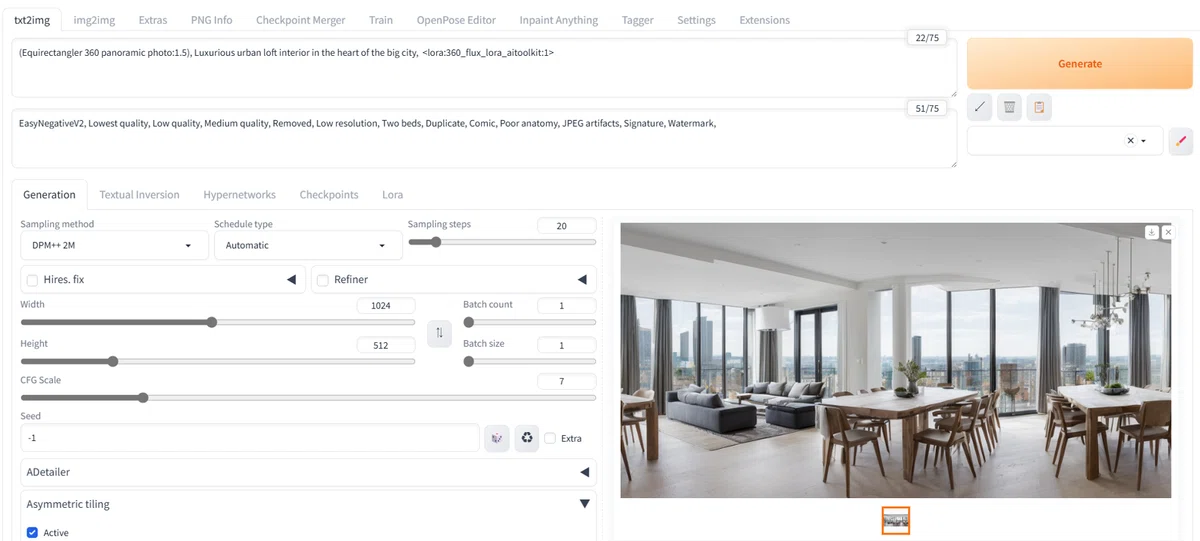
Task: Swap width and height values
Action: coord(439,333)
